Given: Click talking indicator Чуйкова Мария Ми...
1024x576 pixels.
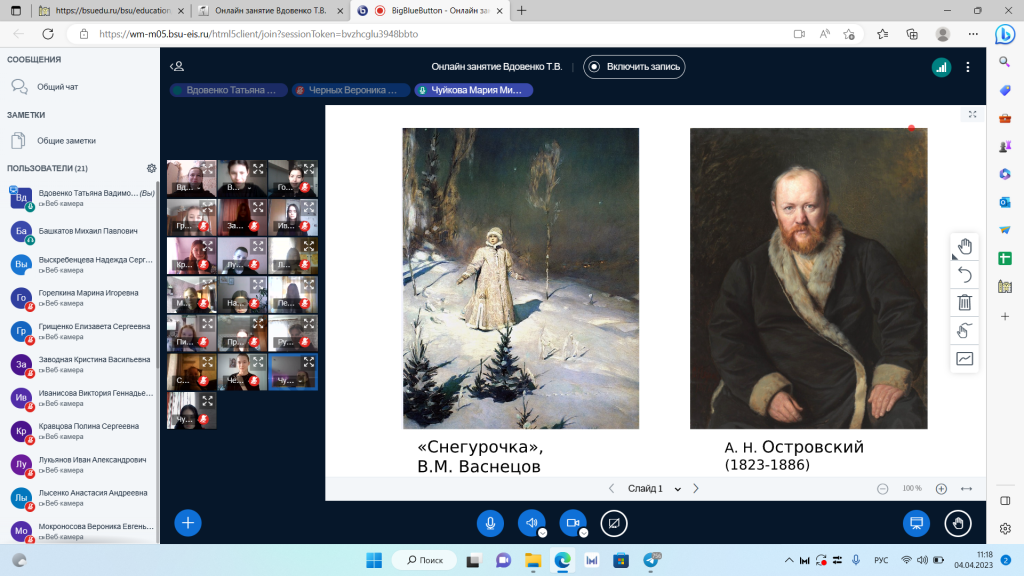Looking at the screenshot, I should click(x=474, y=90).
